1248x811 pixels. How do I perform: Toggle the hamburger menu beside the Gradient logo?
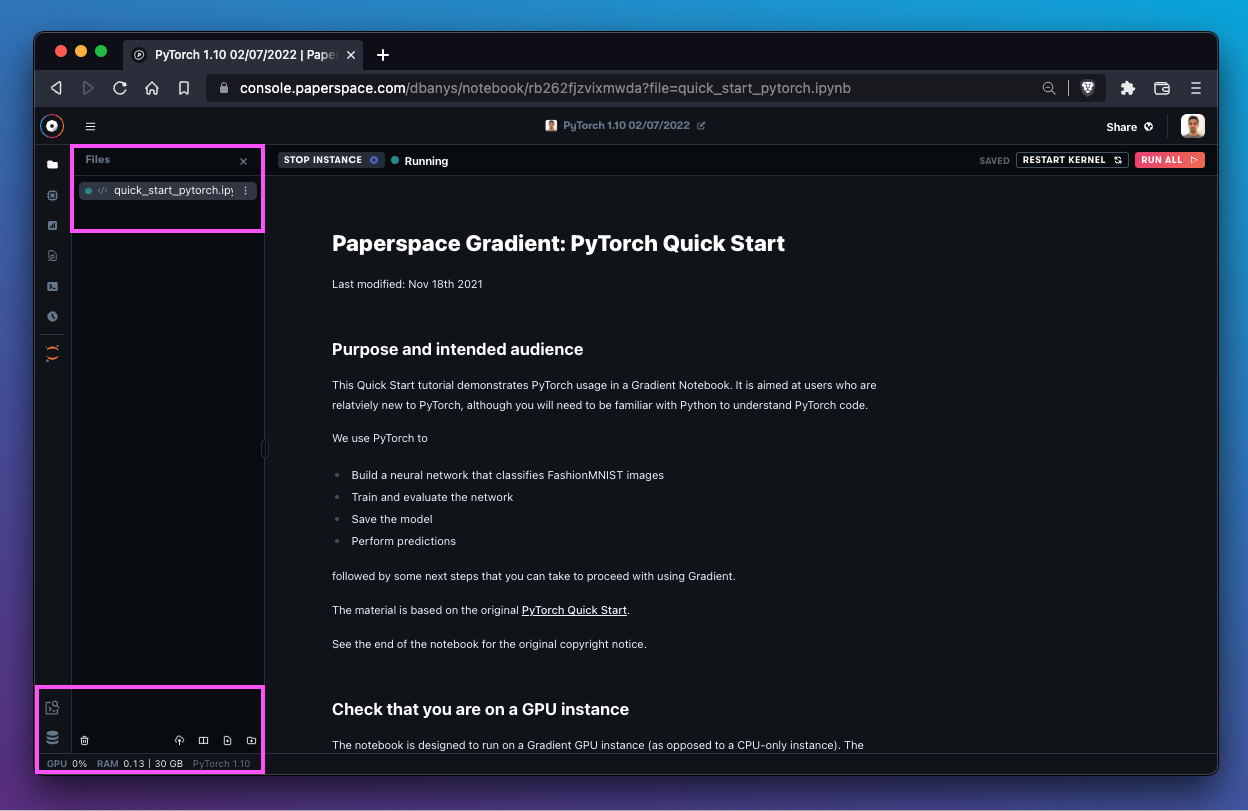pos(90,127)
